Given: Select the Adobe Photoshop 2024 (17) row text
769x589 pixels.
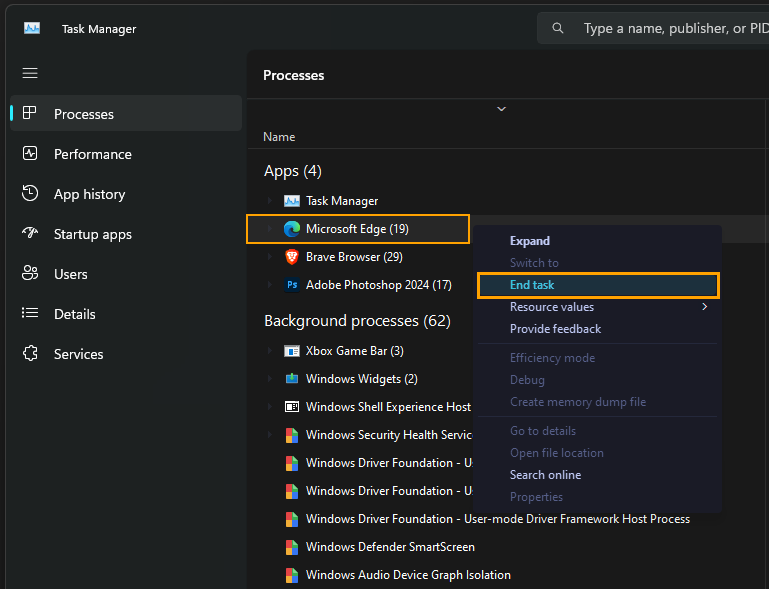Looking at the screenshot, I should [379, 285].
